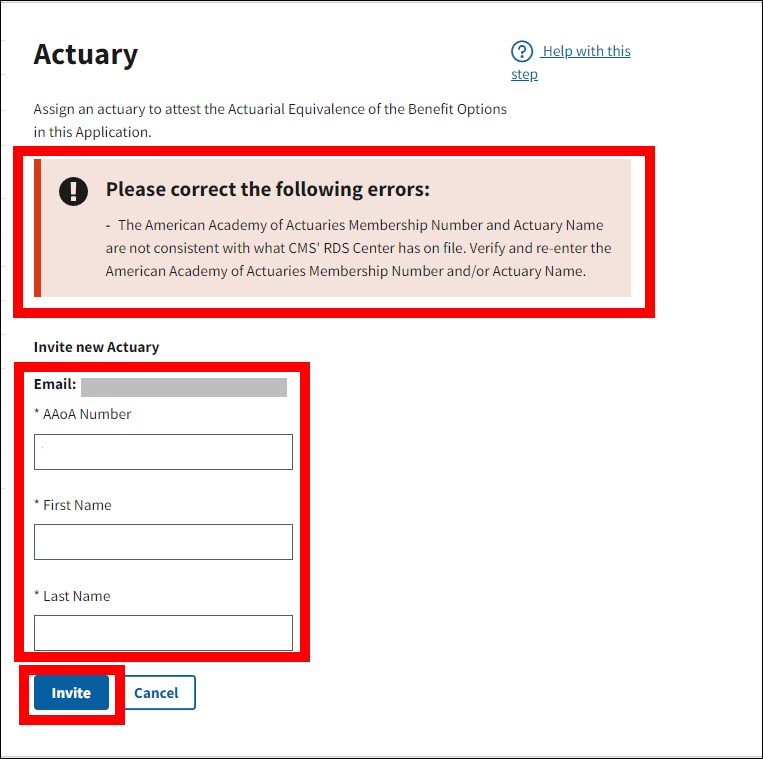
Task: Click the error message description text
Action: [x=358, y=248]
